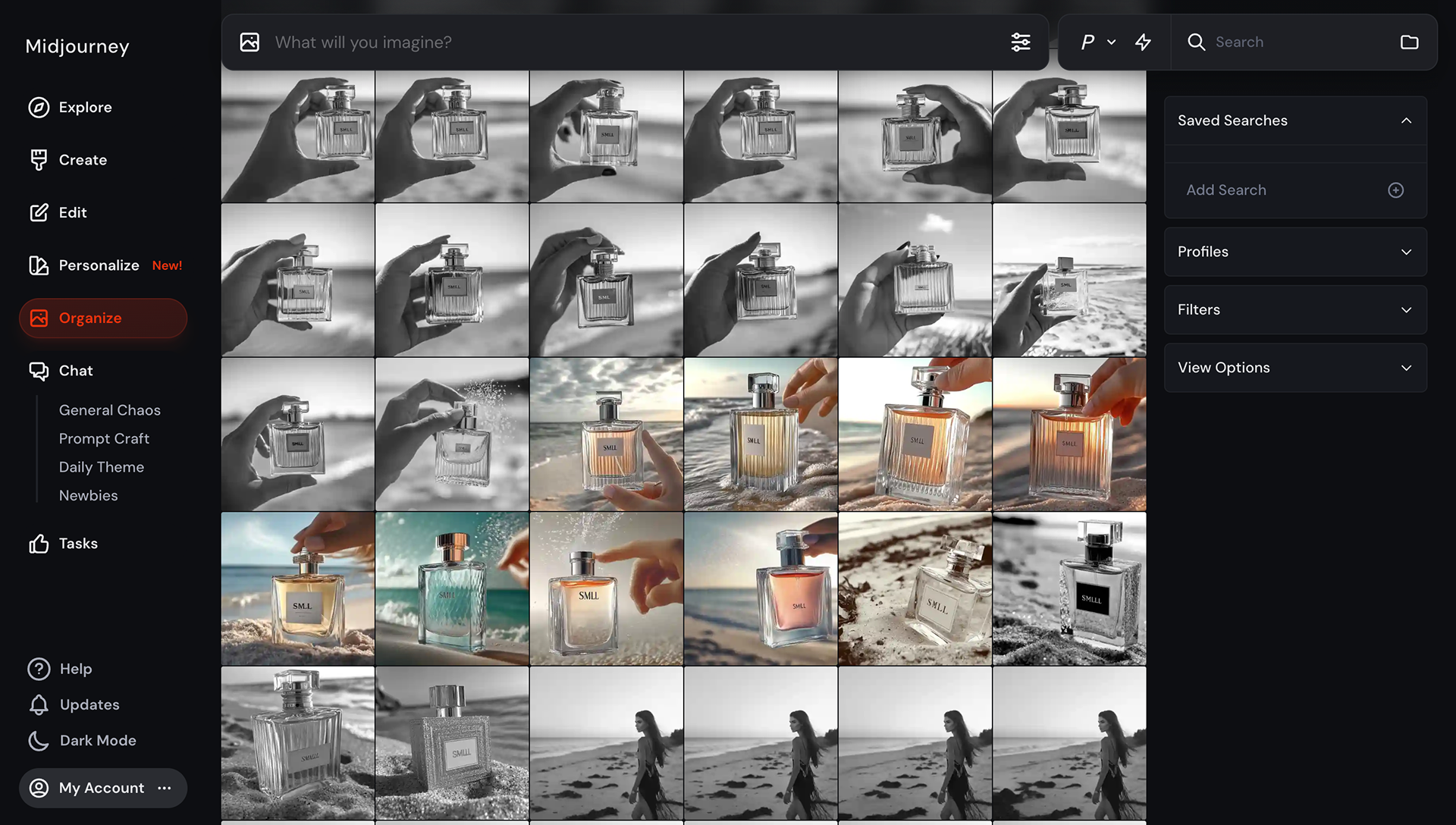The height and width of the screenshot is (825, 1456).
Task: Click the 'What will you imagine?' prompt field
Action: pyautogui.click(x=637, y=42)
